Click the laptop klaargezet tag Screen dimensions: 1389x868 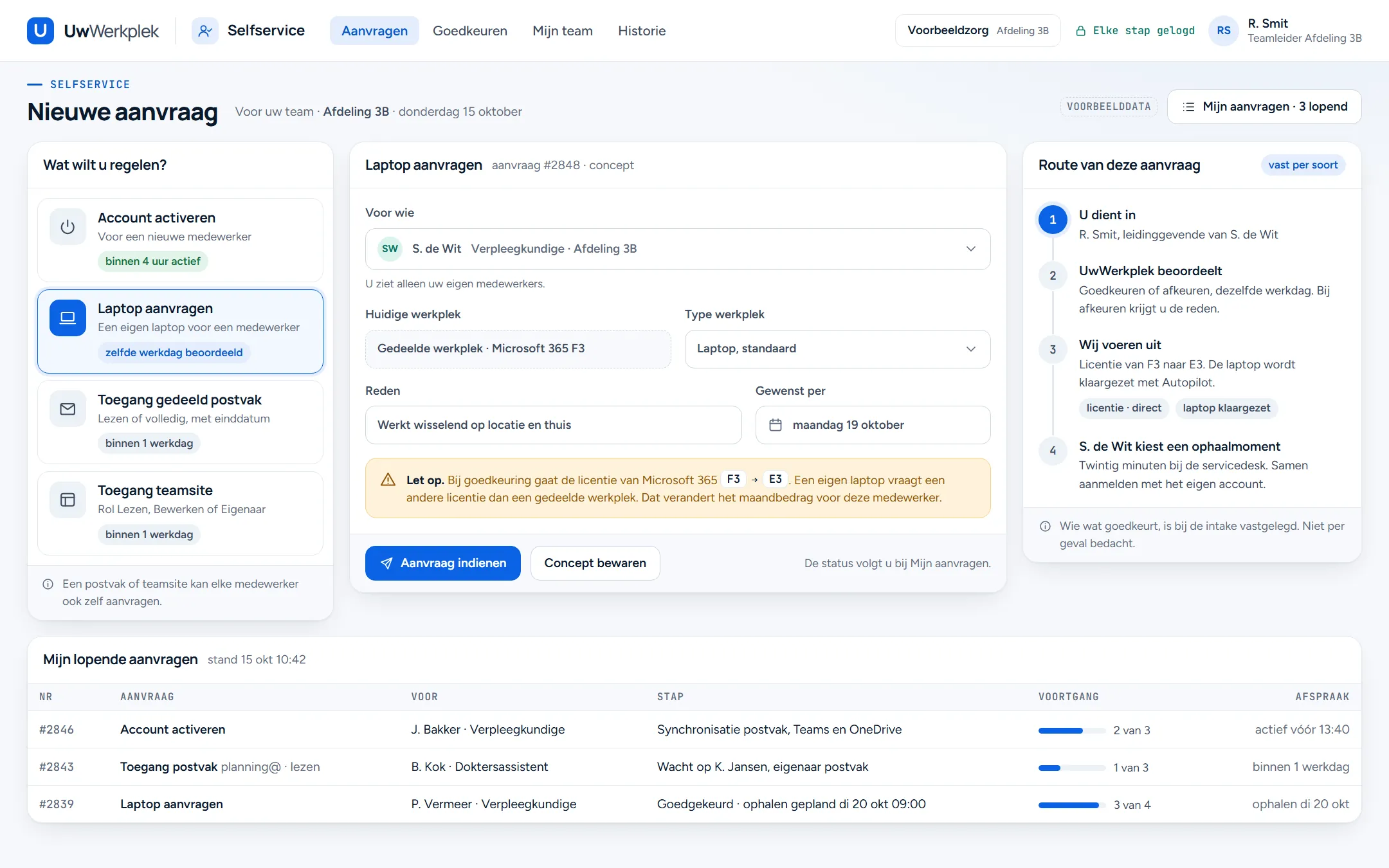click(x=1226, y=408)
